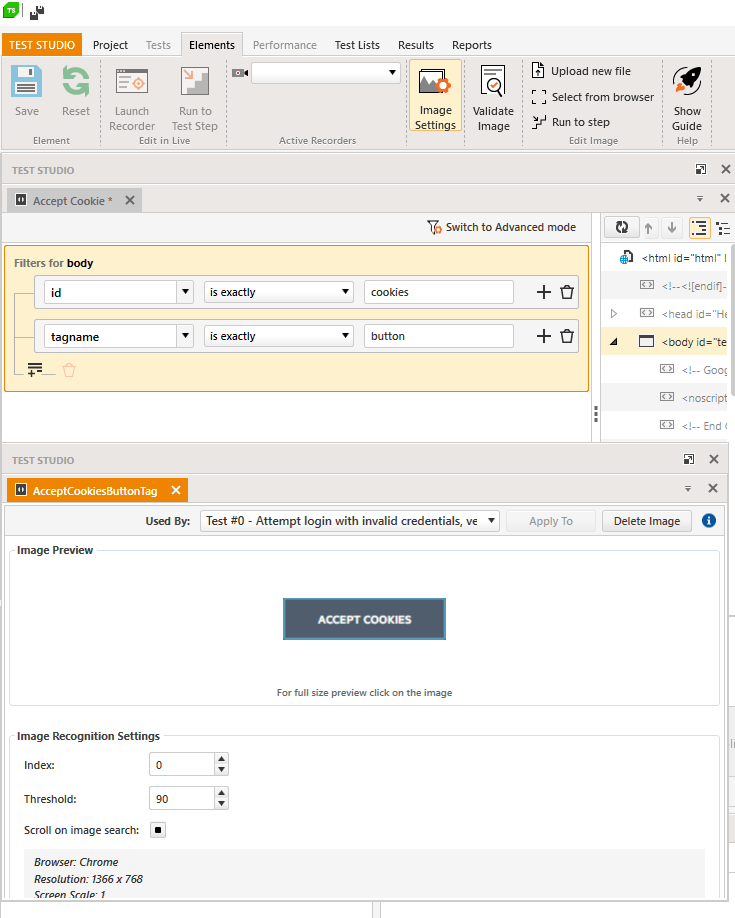Viewport: 735px width, 918px height.
Task: Decrease the Threshold value
Action: coord(221,804)
